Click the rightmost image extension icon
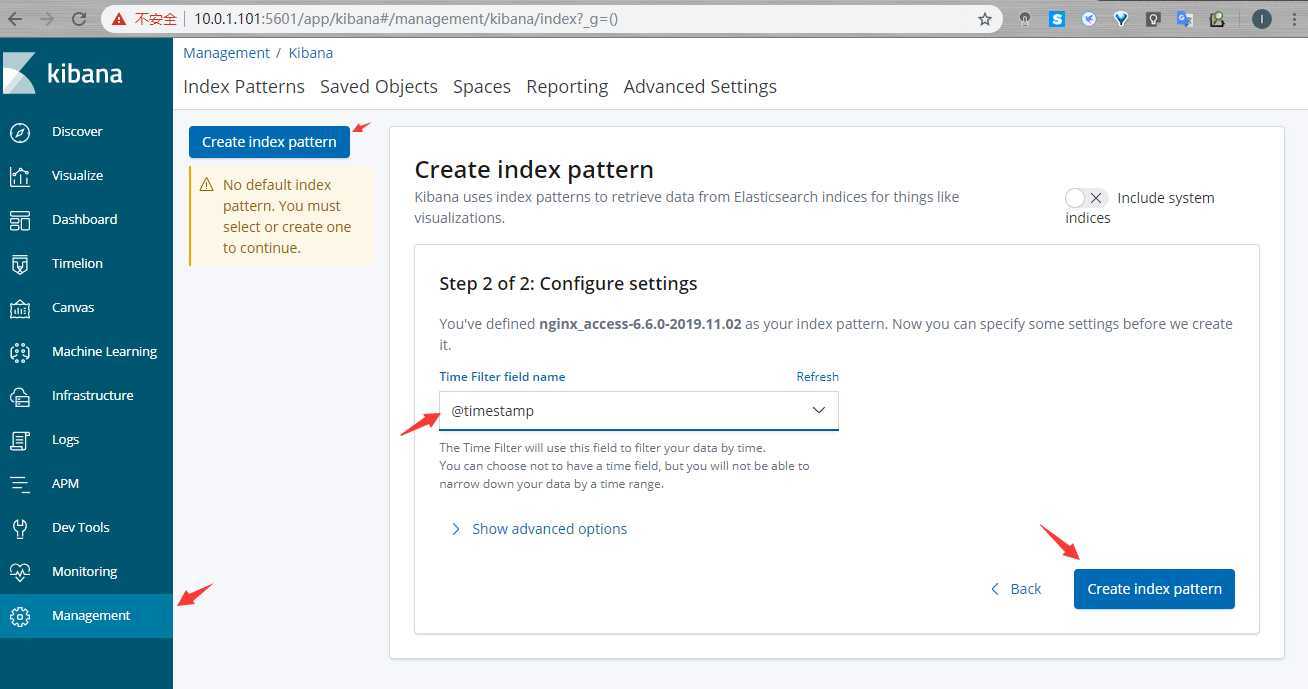Screen dimensions: 1308x689 [x=1217, y=19]
